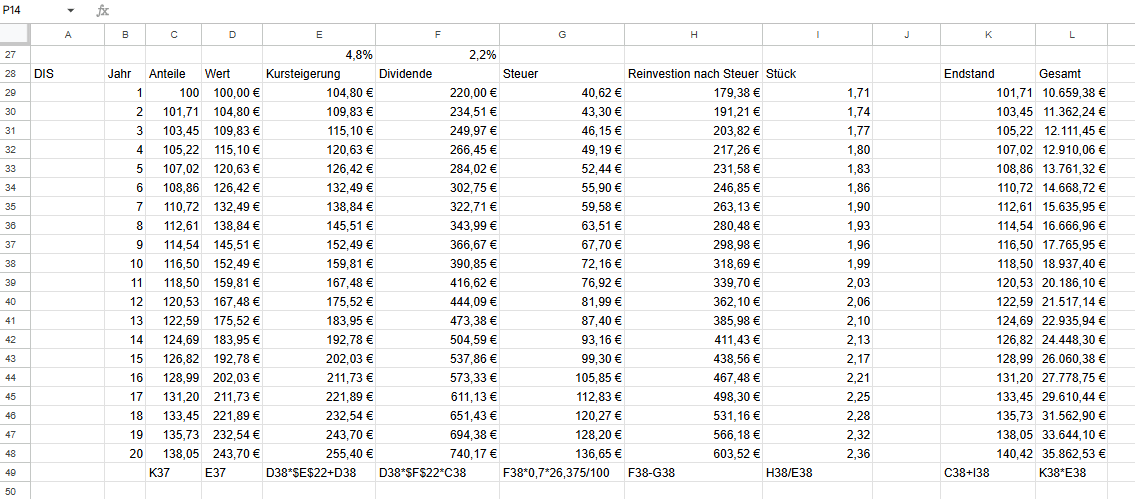Click the 49,19 € tax cell

[562, 149]
